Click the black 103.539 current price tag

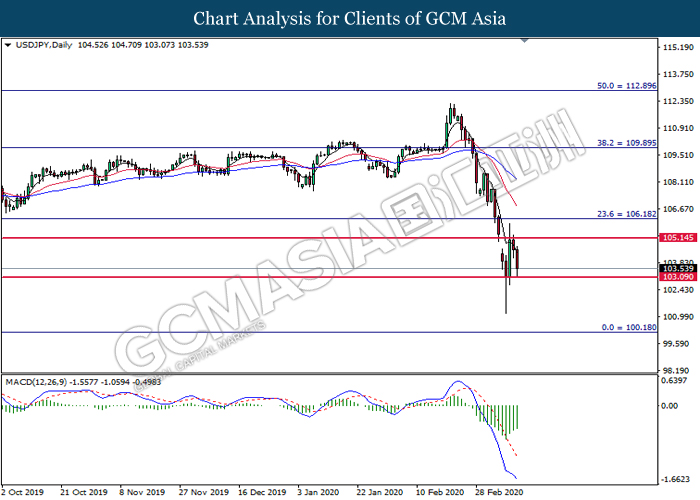pos(678,268)
